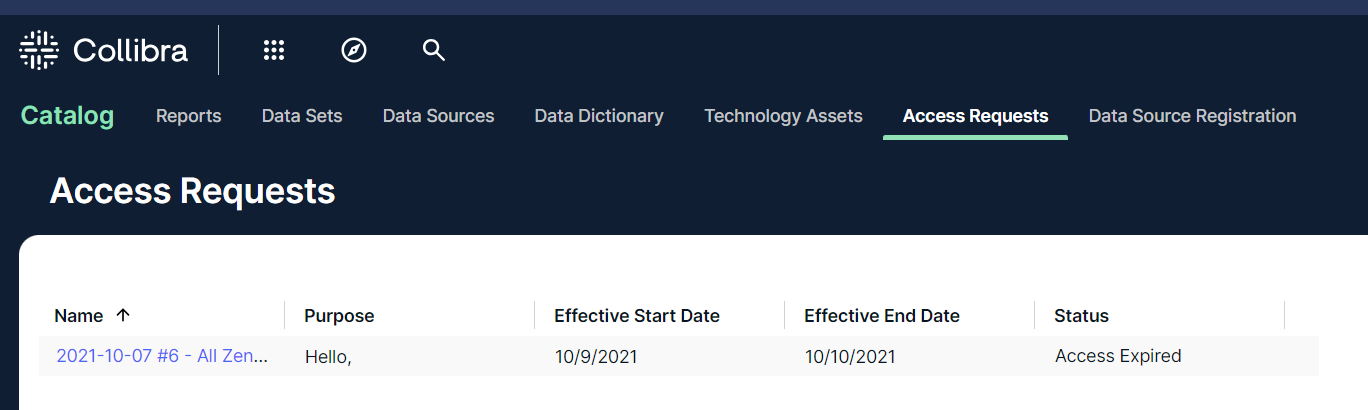
Task: Click the Collibra wordmark text
Action: click(x=130, y=50)
